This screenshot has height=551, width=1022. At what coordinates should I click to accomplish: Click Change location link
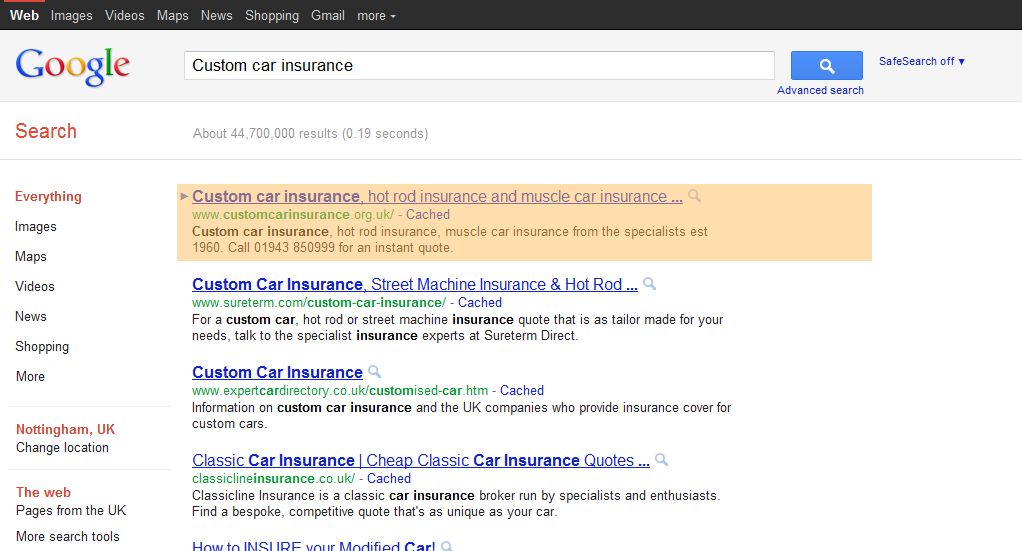coord(63,447)
